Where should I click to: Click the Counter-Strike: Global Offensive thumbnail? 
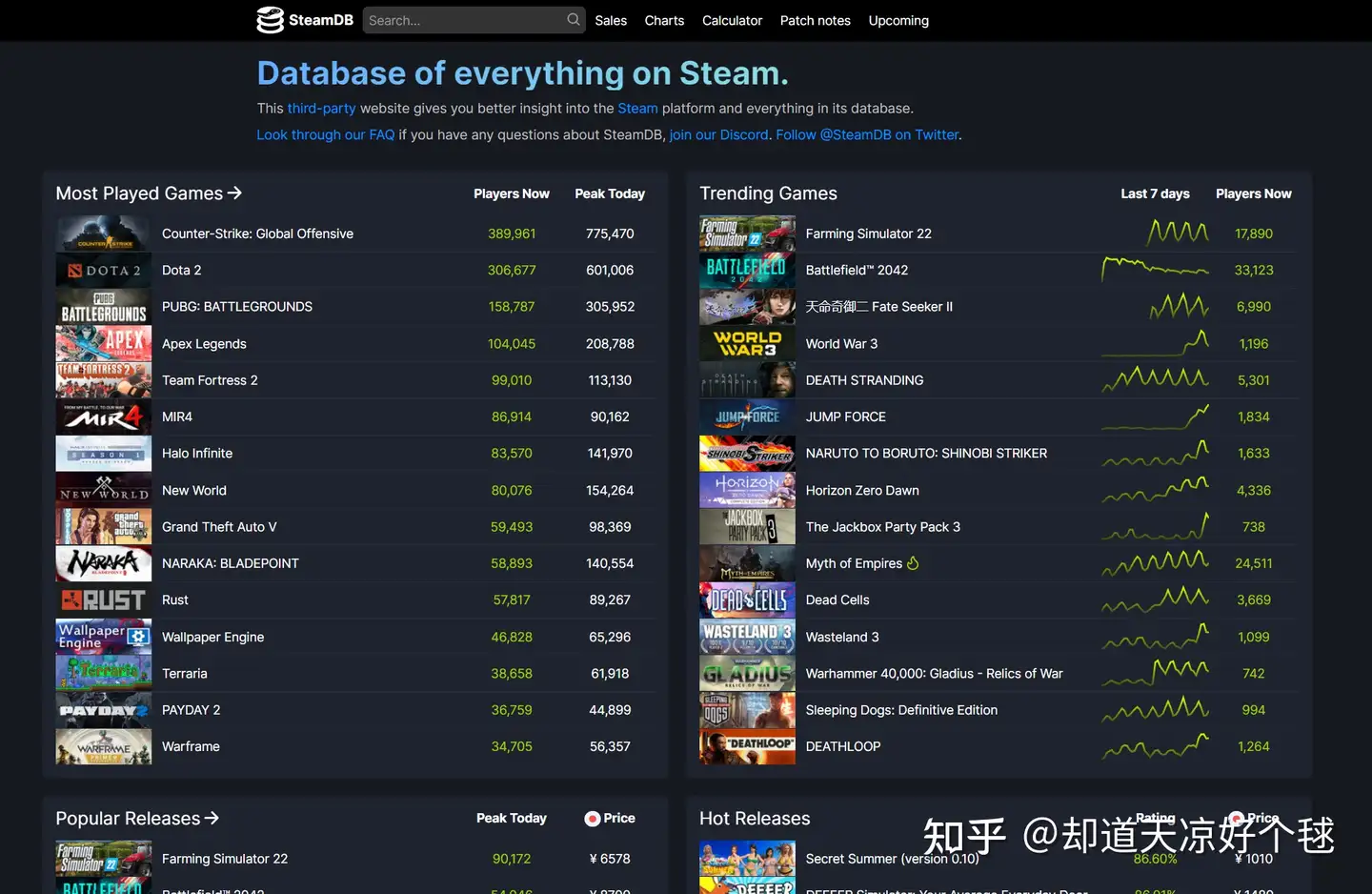103,234
